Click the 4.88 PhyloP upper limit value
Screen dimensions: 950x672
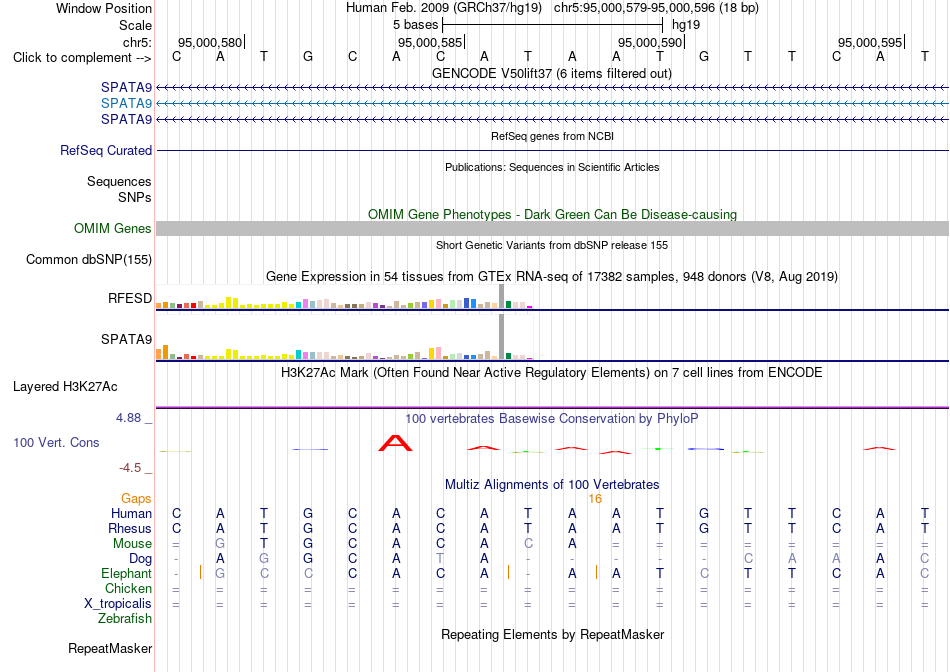coord(128,418)
